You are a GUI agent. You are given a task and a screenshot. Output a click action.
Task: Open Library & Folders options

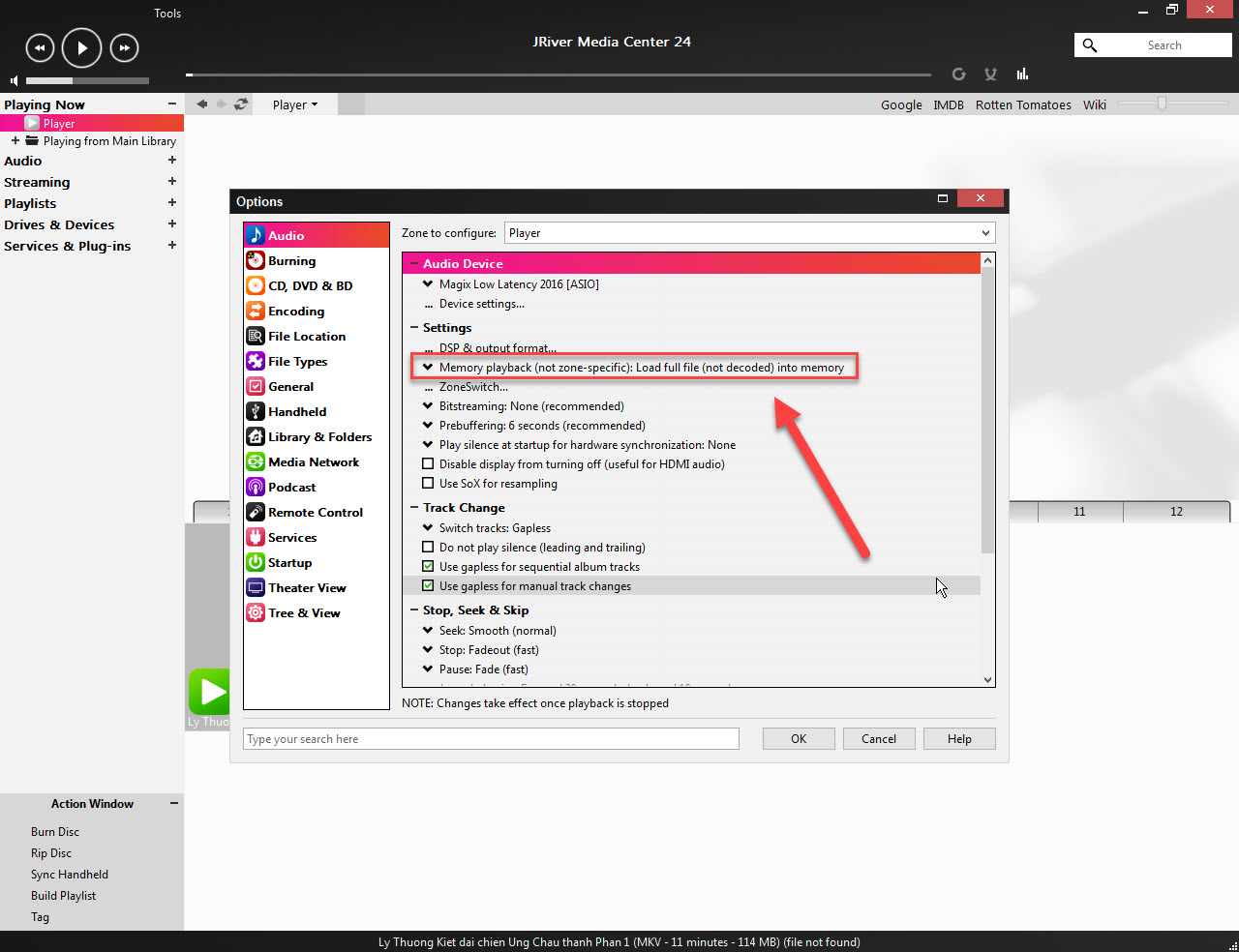[317, 436]
